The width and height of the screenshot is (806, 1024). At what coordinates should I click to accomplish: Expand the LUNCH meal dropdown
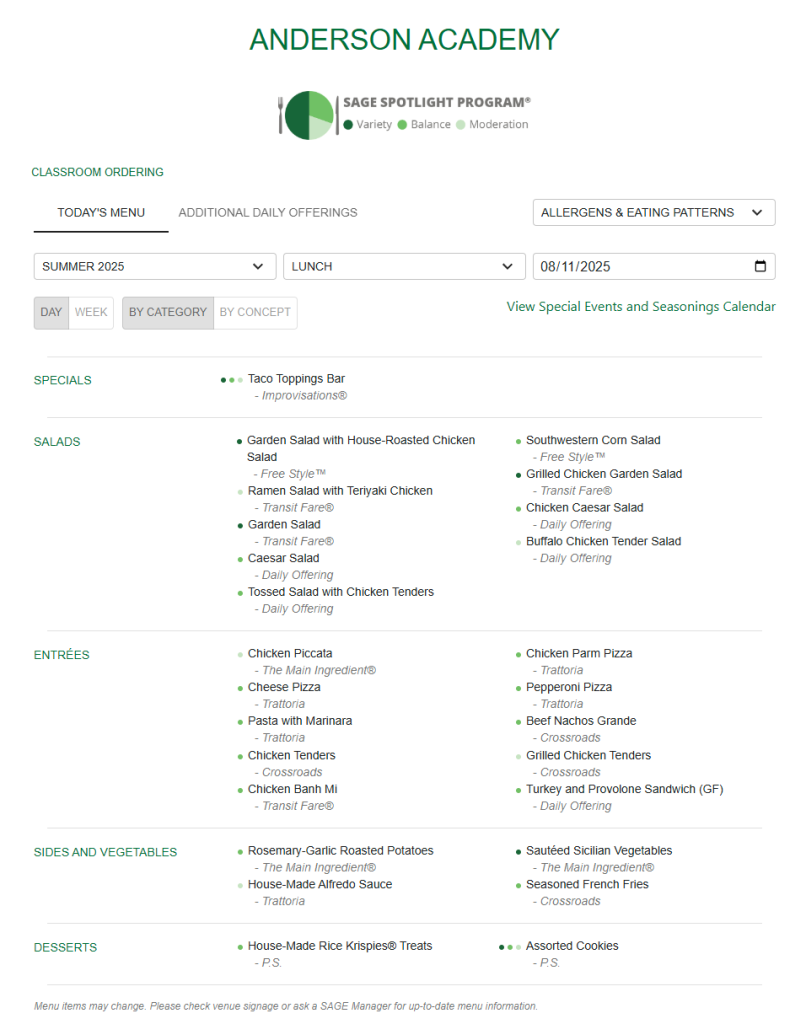(404, 266)
